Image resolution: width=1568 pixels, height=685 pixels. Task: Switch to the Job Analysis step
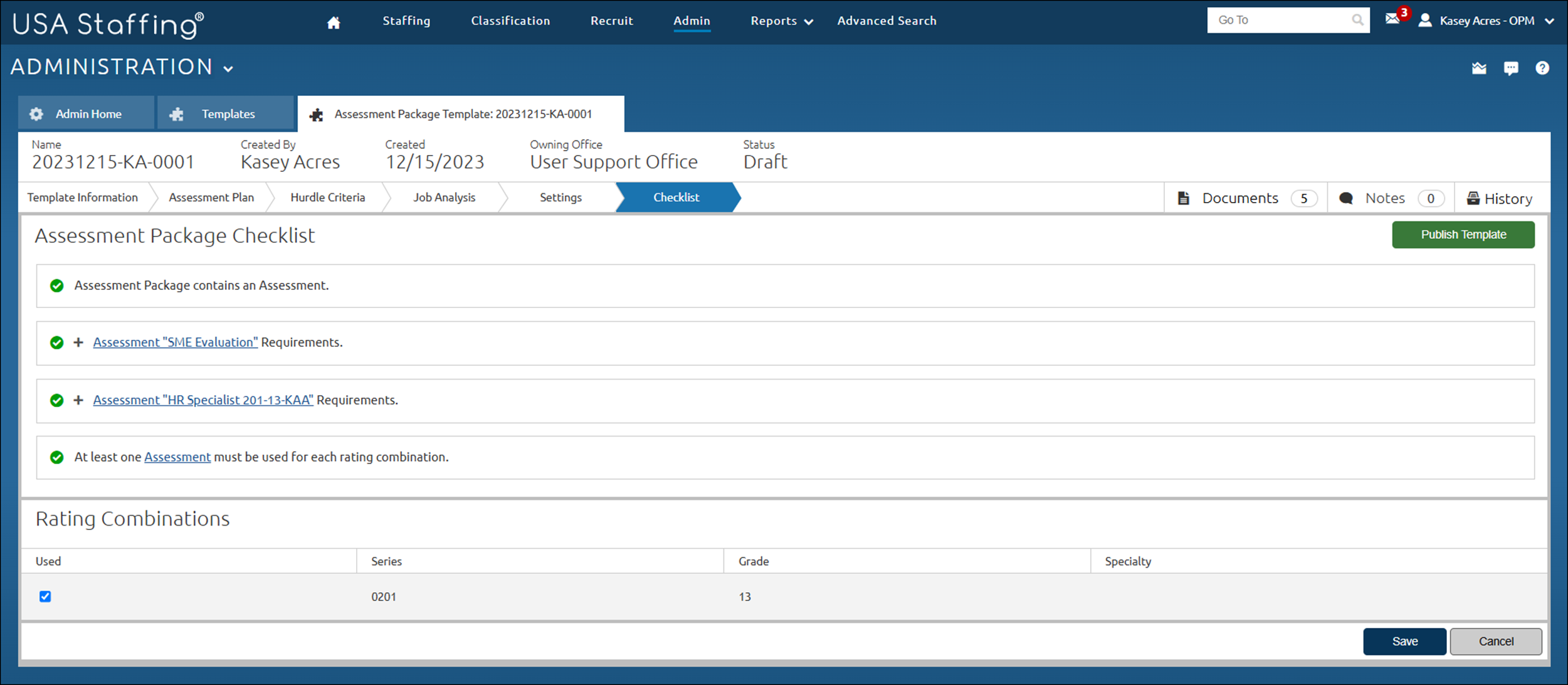[x=444, y=198]
